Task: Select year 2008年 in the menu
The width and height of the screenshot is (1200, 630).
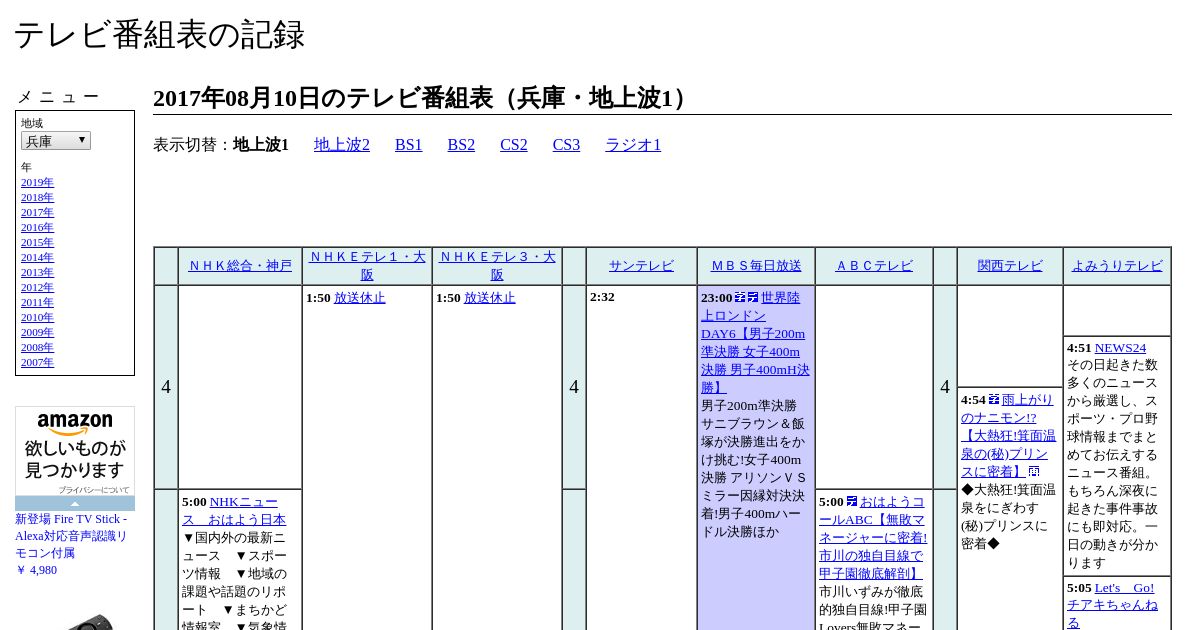Action: click(x=37, y=348)
